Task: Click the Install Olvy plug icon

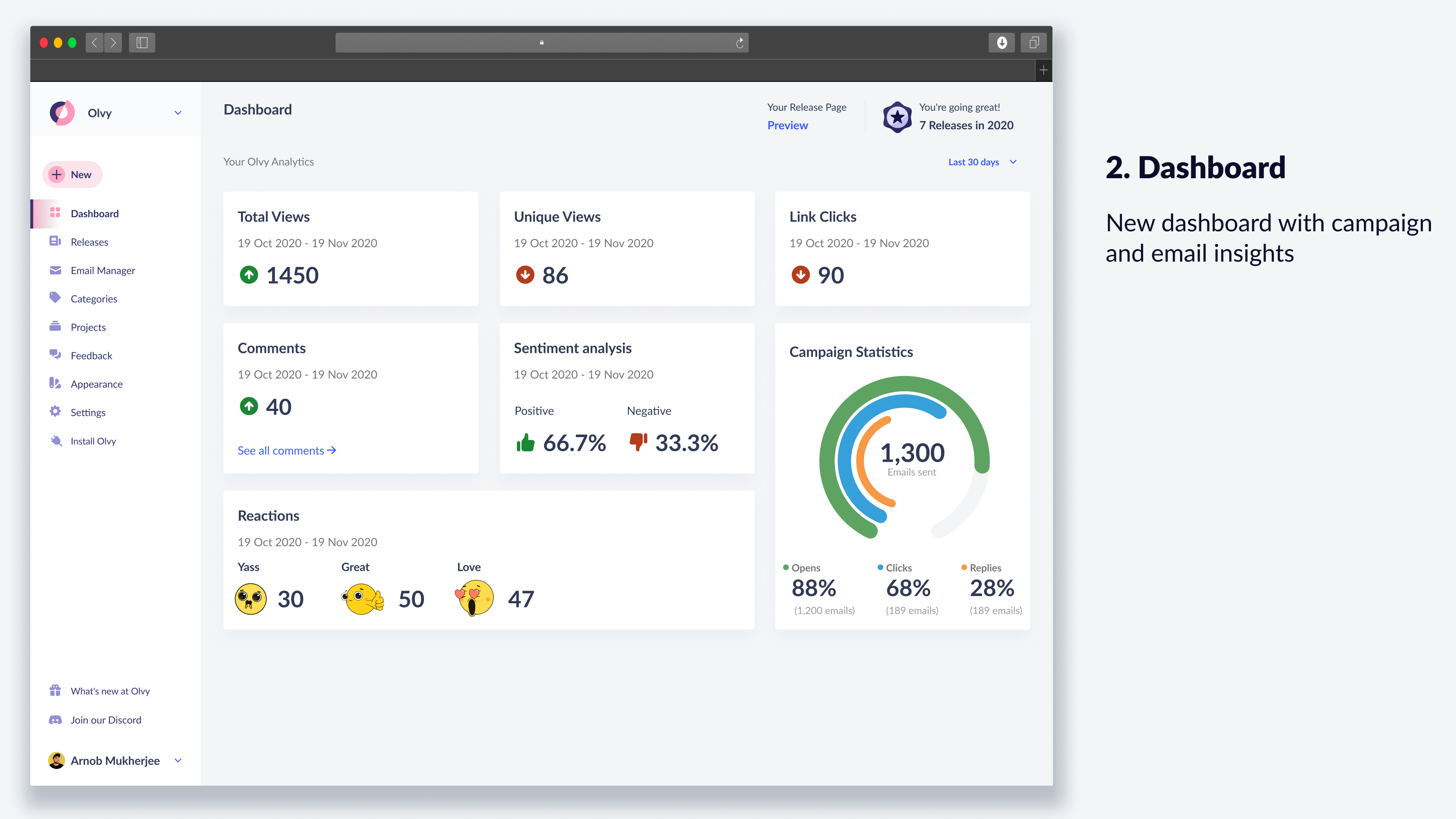Action: [56, 441]
